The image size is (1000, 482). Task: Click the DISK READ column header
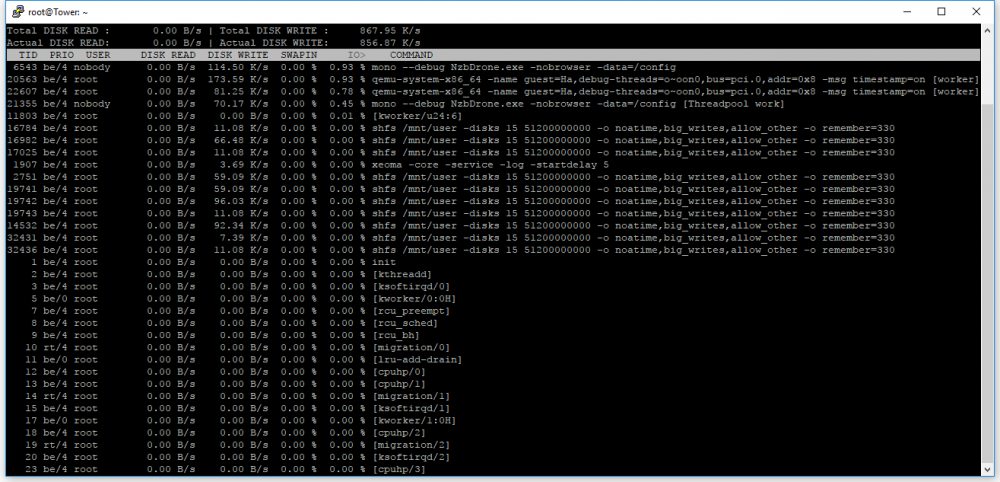tap(168, 55)
